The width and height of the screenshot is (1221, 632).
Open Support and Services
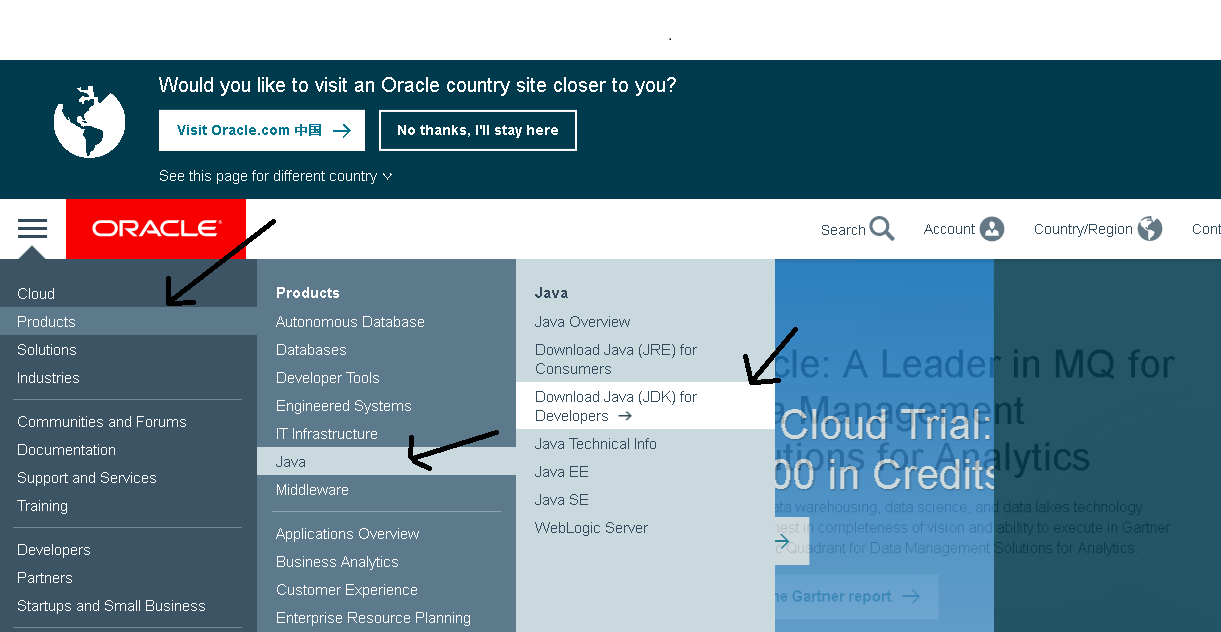point(87,477)
